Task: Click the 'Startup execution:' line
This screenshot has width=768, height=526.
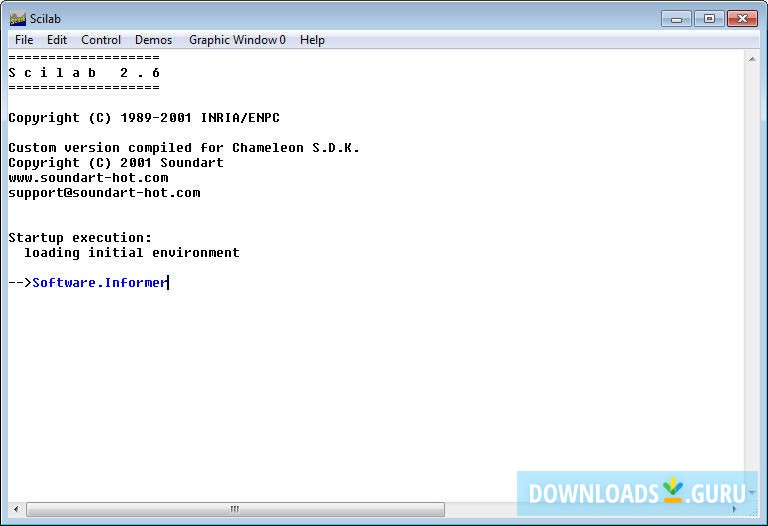Action: click(x=80, y=238)
